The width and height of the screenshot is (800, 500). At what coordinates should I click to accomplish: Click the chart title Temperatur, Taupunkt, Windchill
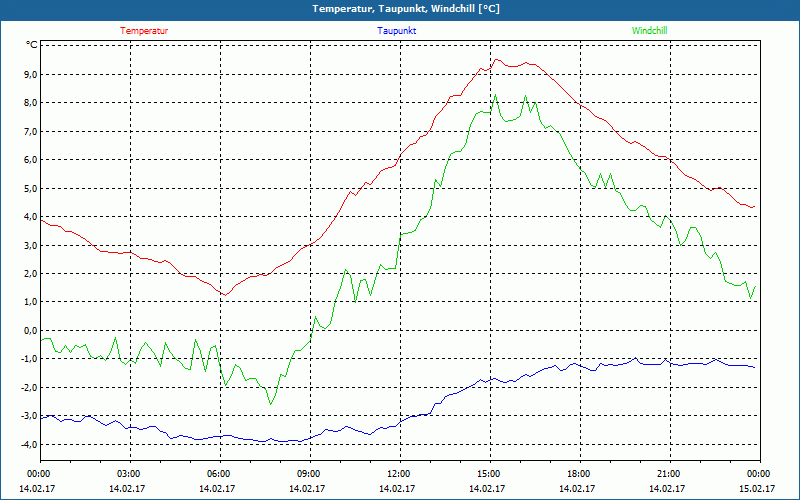(x=406, y=9)
